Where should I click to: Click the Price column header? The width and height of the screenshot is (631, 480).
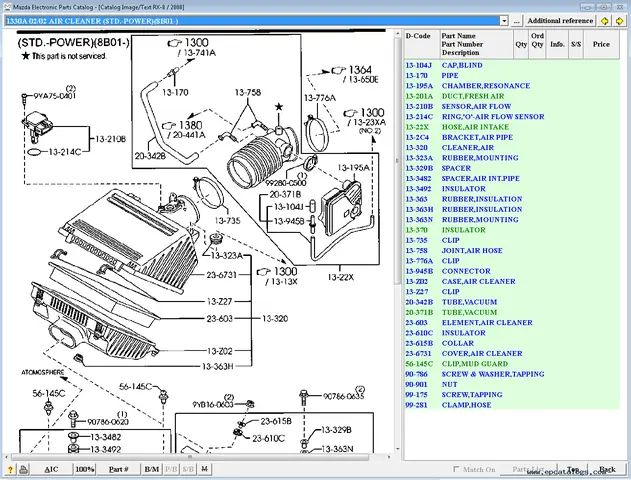coord(601,44)
